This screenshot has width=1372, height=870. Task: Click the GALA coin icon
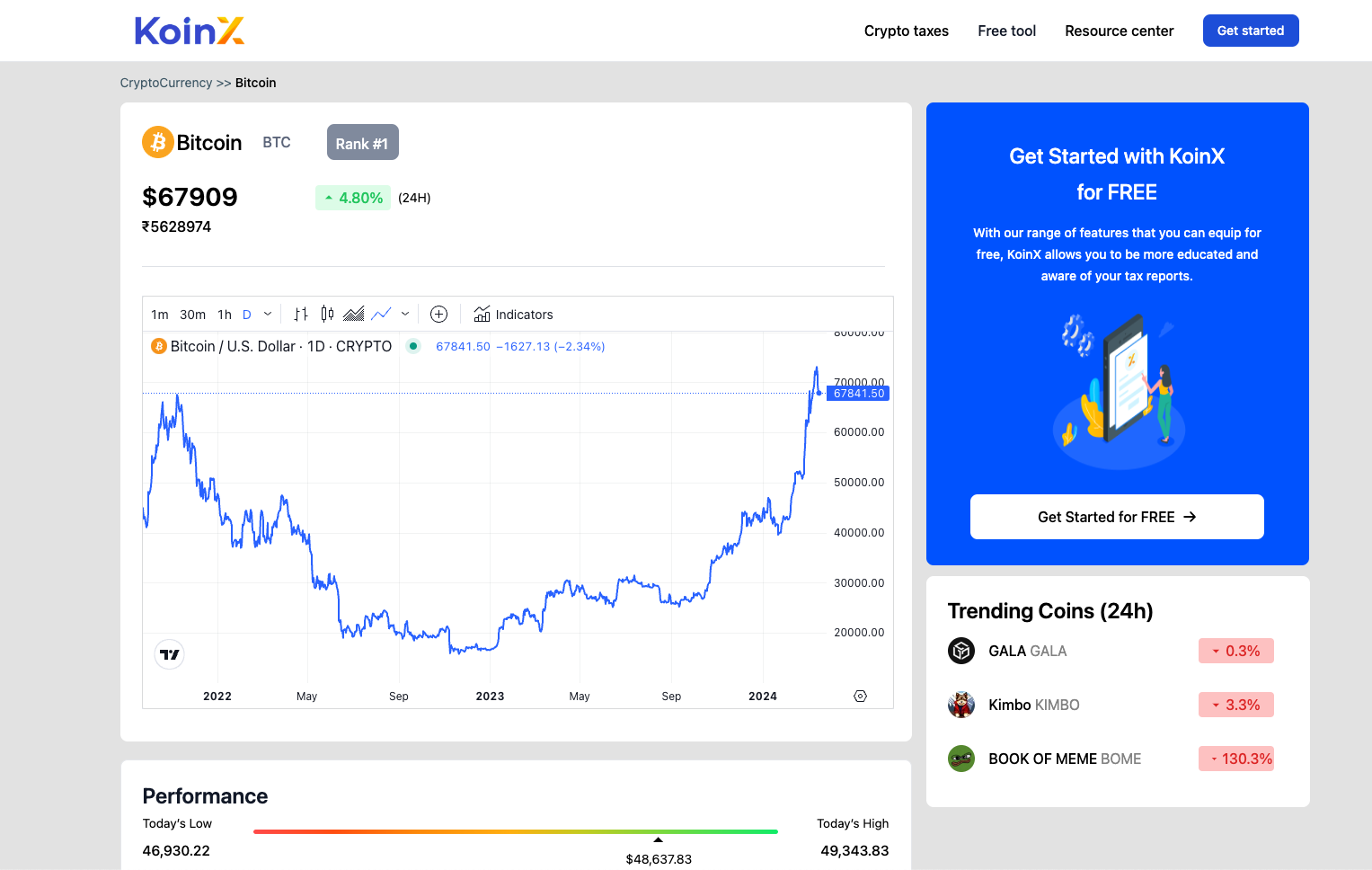[961, 651]
